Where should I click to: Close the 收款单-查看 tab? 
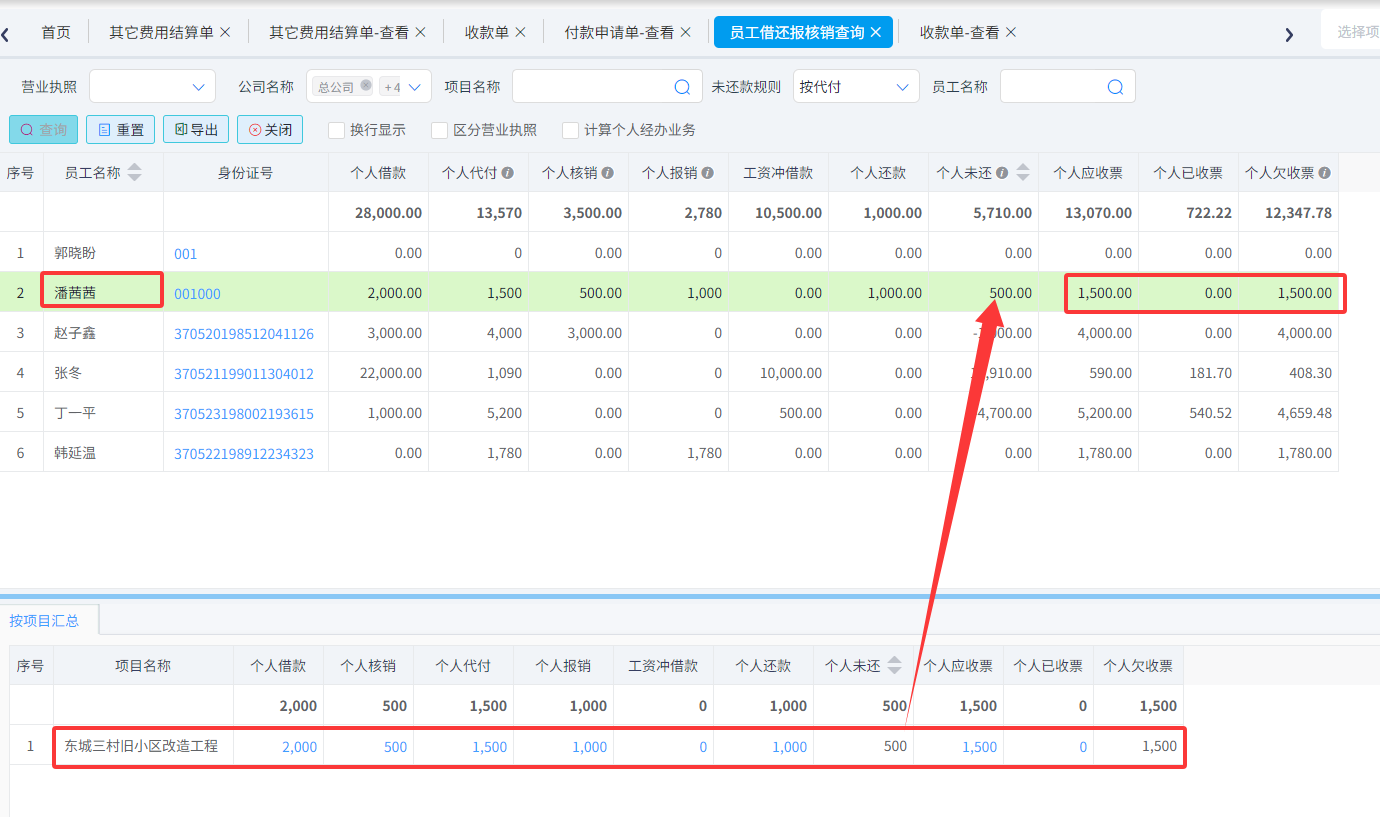[x=1011, y=32]
